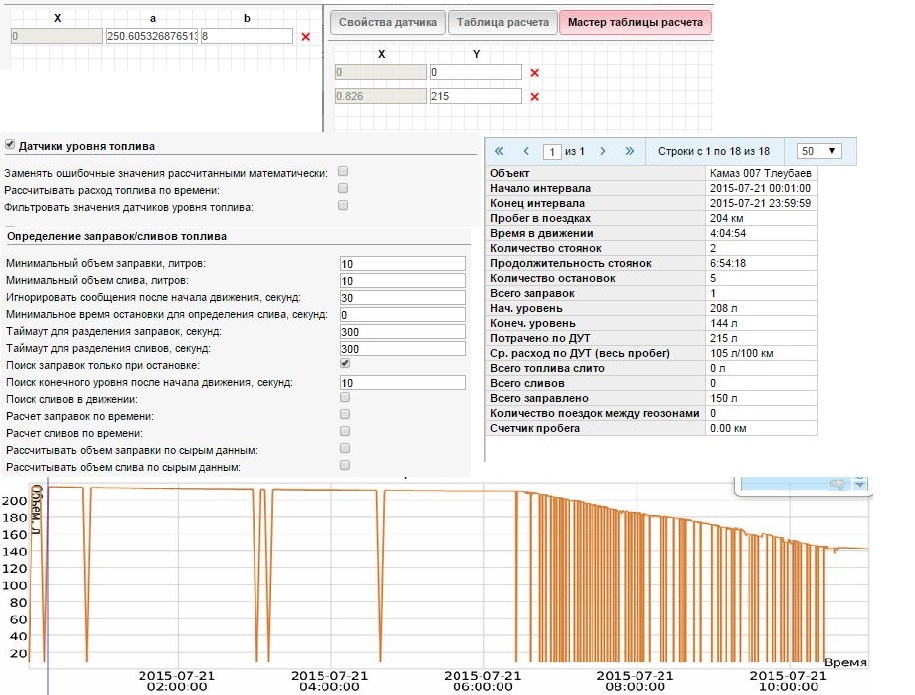Delete the a/b coefficient row with red X

tap(306, 36)
